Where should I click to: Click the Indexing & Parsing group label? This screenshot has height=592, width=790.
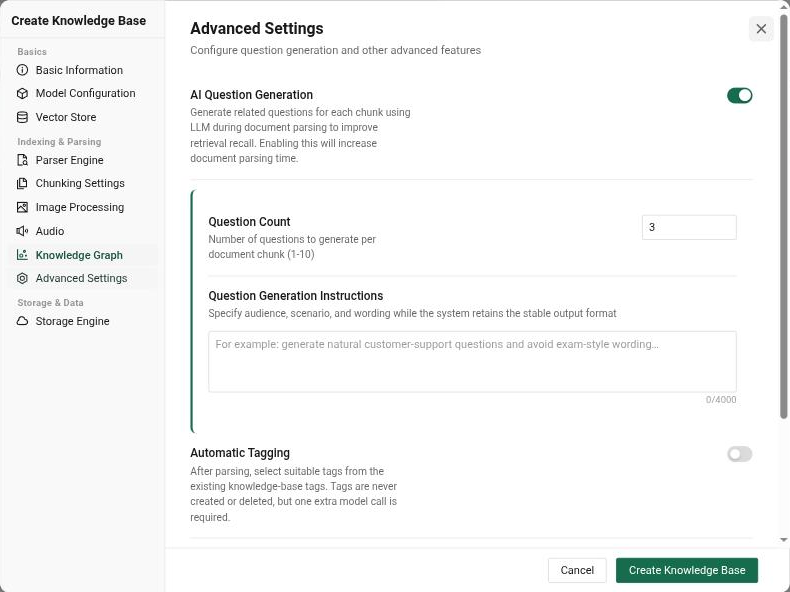59,142
